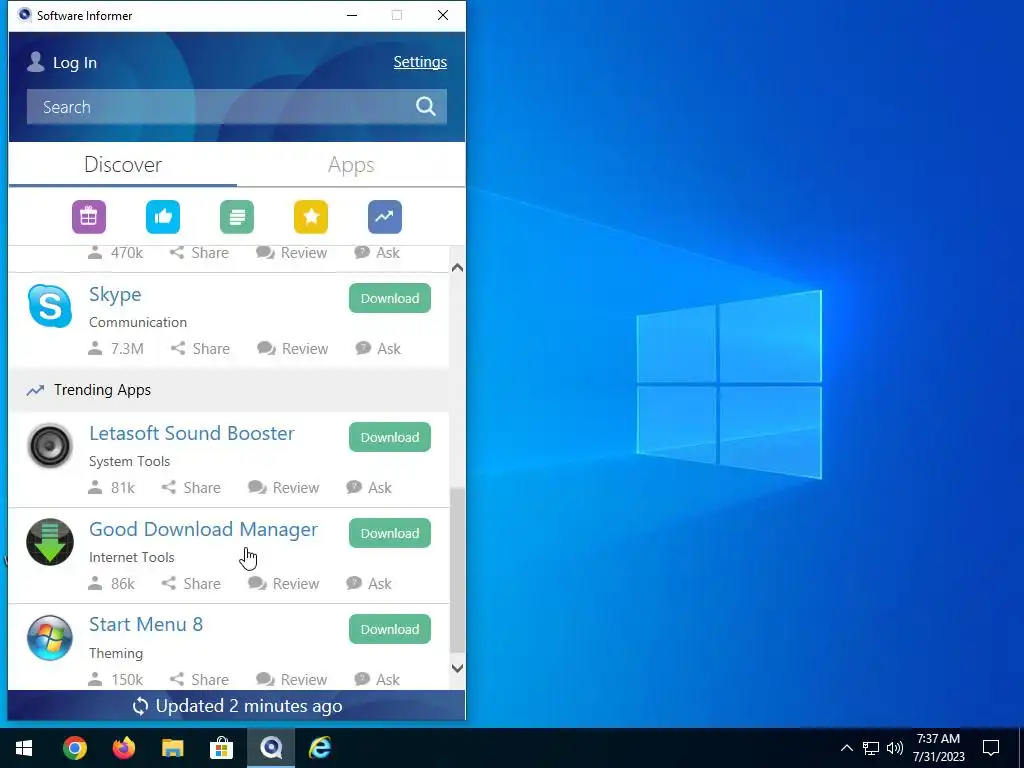Open the yellow star favorites icon

(311, 217)
